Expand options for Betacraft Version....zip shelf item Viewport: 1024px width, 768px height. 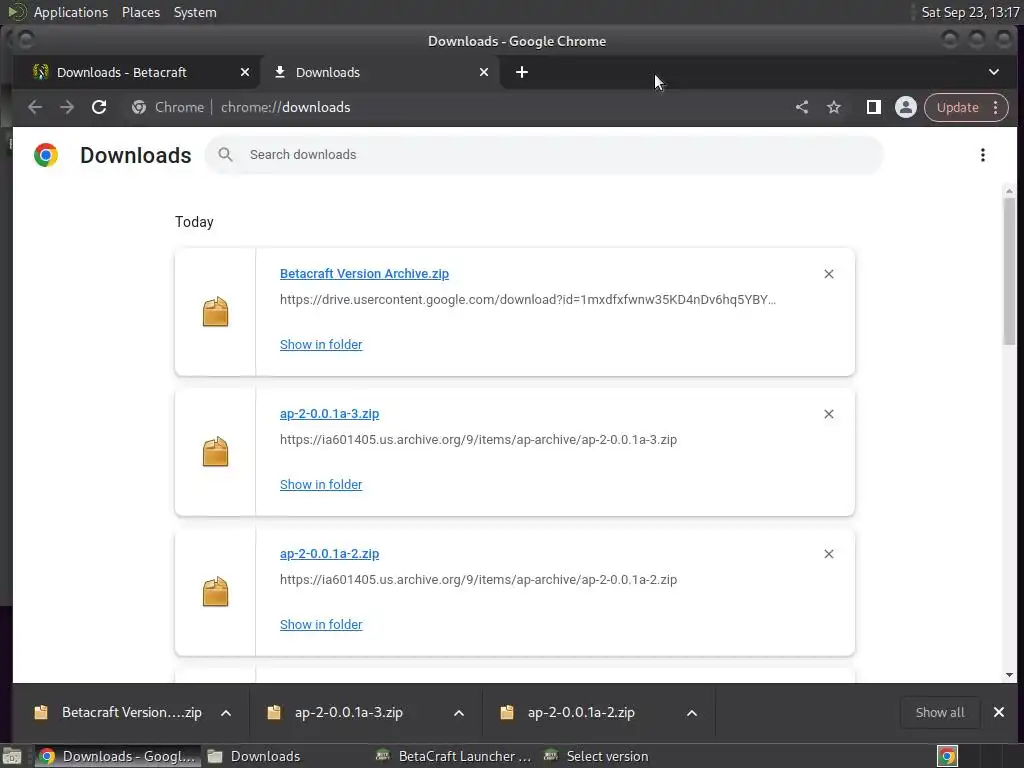point(226,712)
